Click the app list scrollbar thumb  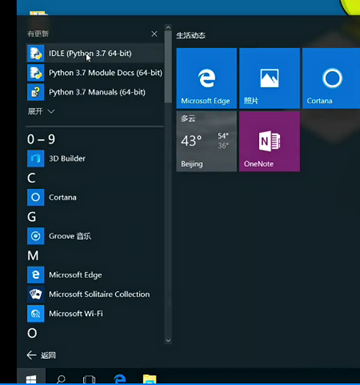(x=168, y=67)
